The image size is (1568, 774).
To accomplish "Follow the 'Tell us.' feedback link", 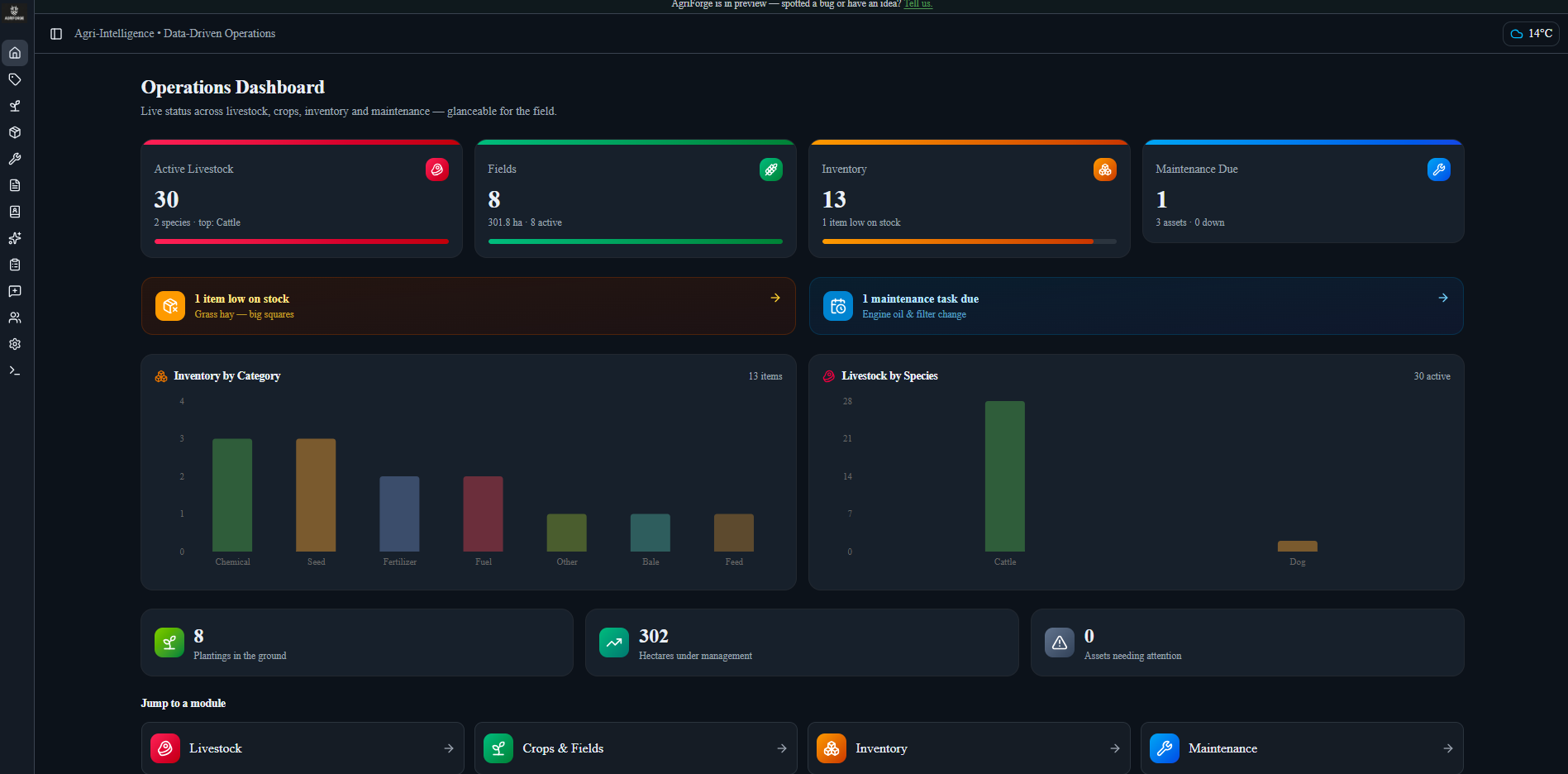I will (x=918, y=4).
